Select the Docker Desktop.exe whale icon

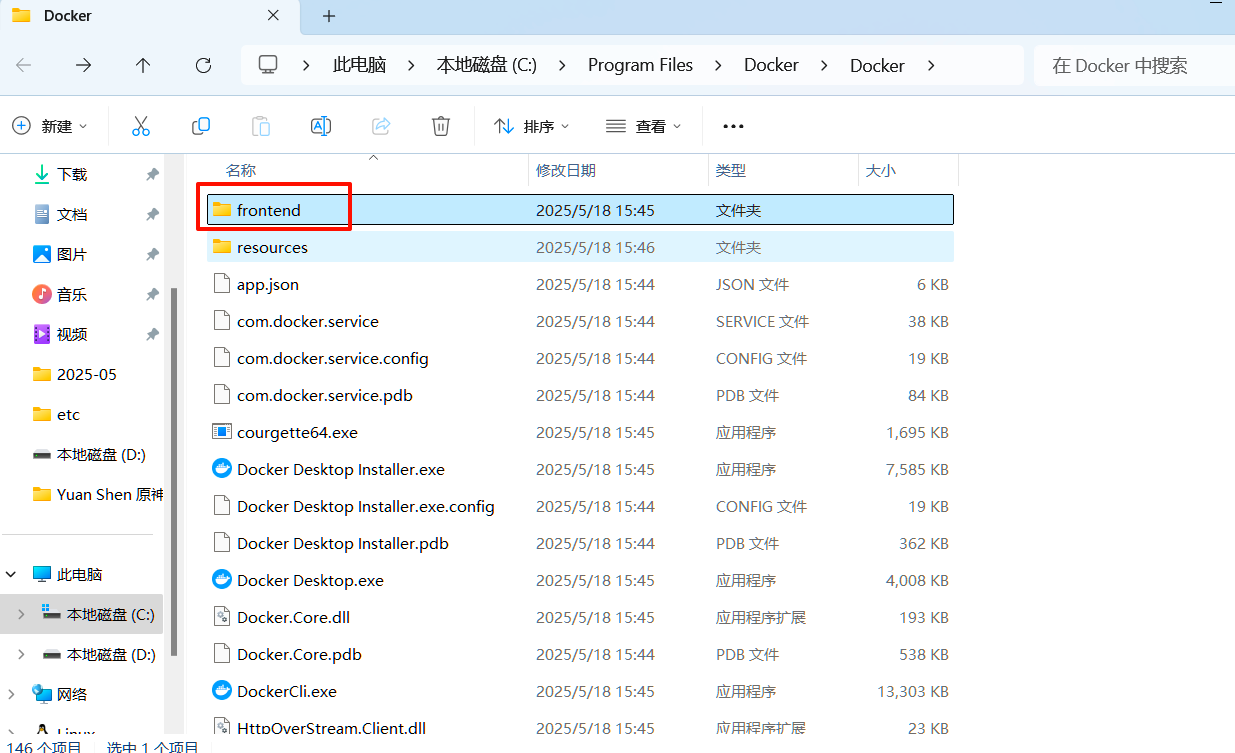[222, 580]
